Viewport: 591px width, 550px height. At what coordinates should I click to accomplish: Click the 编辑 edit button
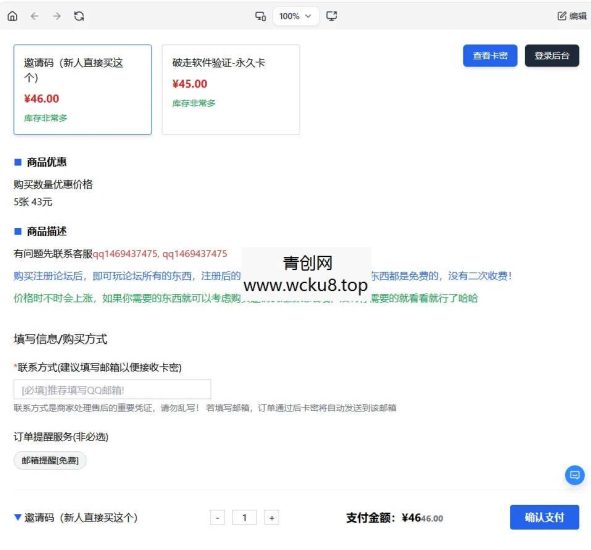(572, 16)
